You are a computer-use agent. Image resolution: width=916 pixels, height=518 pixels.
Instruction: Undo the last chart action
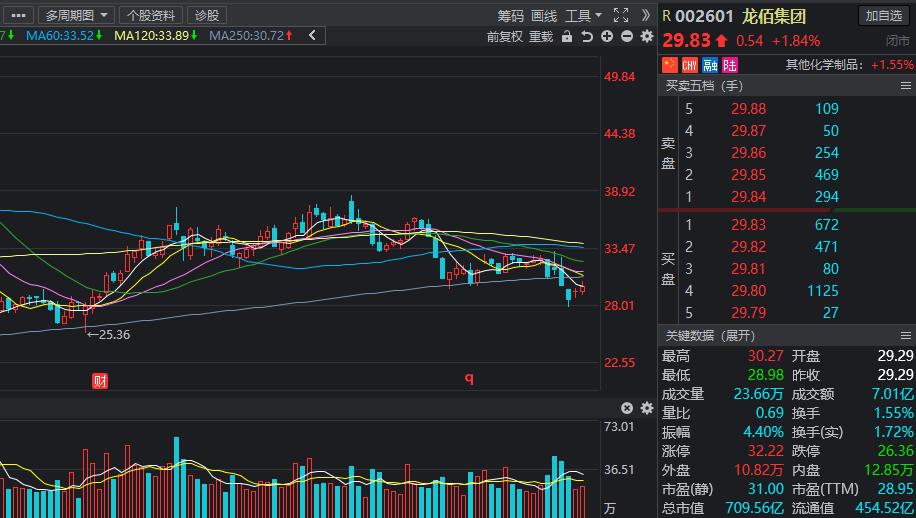pyautogui.click(x=587, y=37)
